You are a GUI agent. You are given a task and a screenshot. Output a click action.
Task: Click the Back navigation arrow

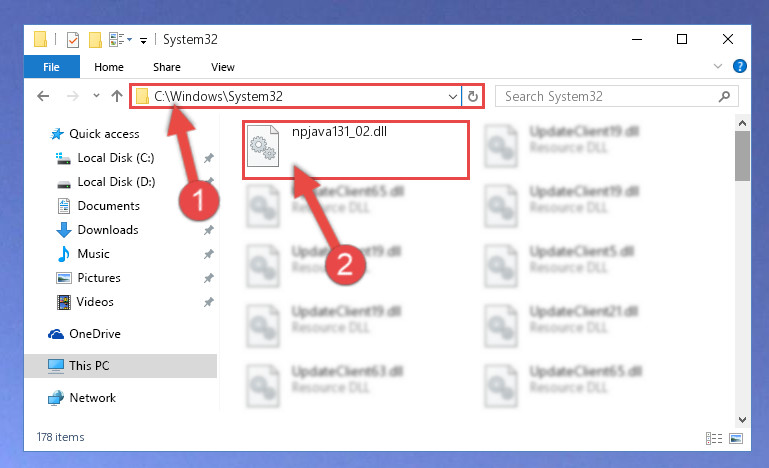point(43,96)
